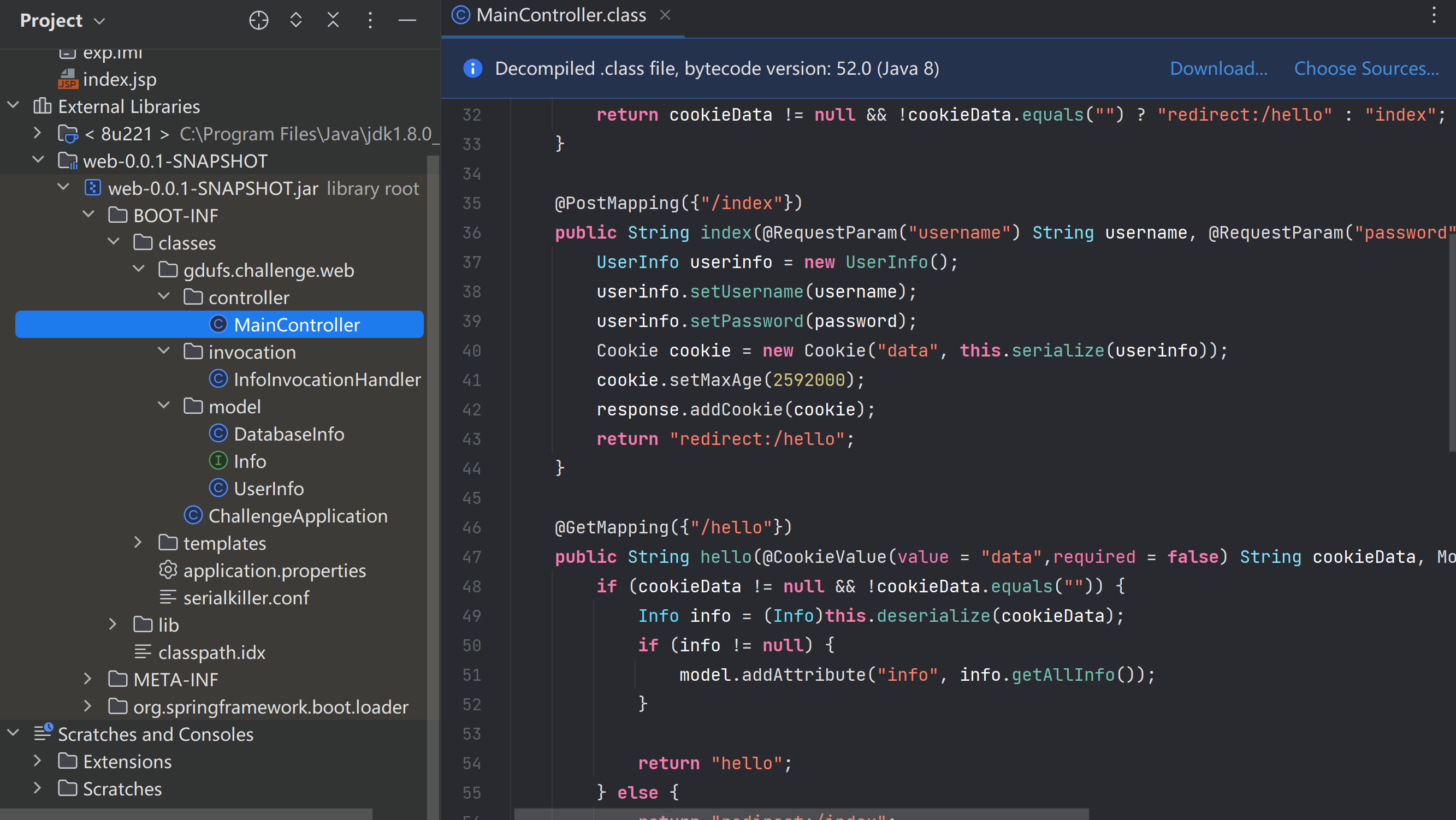Click the Collapse All icon in Project panel

[x=333, y=20]
